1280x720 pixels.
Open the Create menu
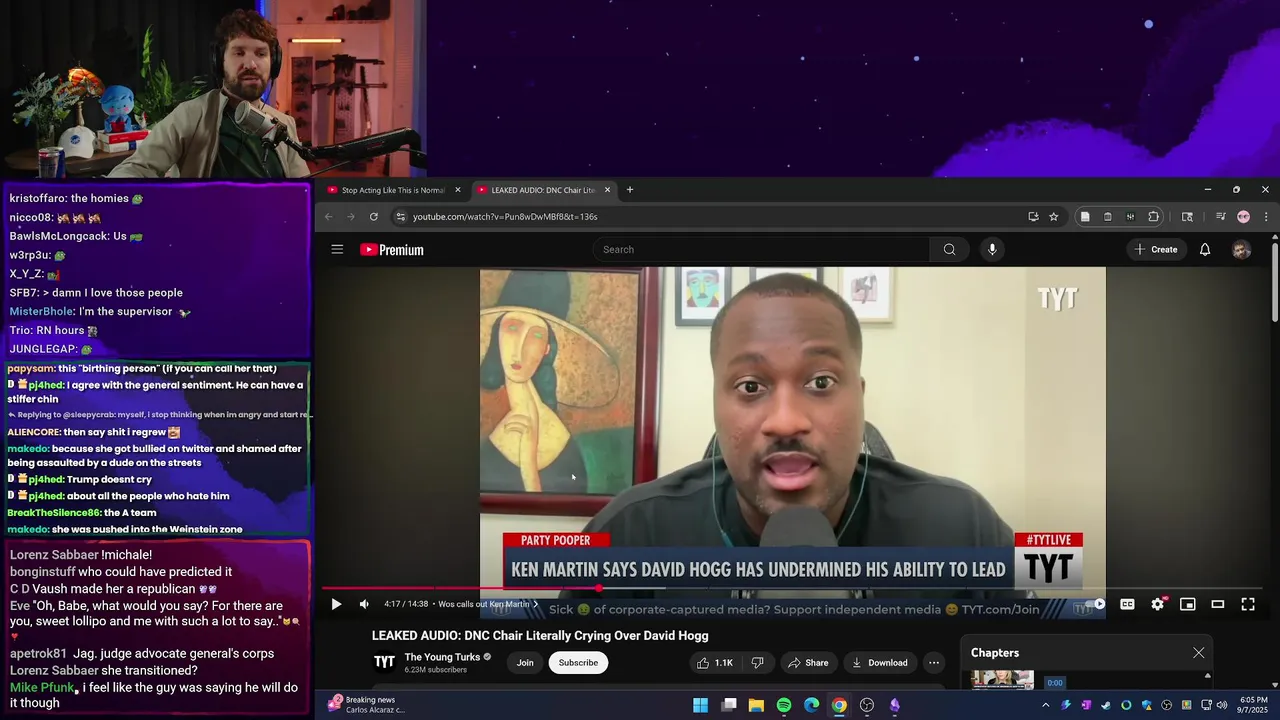1156,250
